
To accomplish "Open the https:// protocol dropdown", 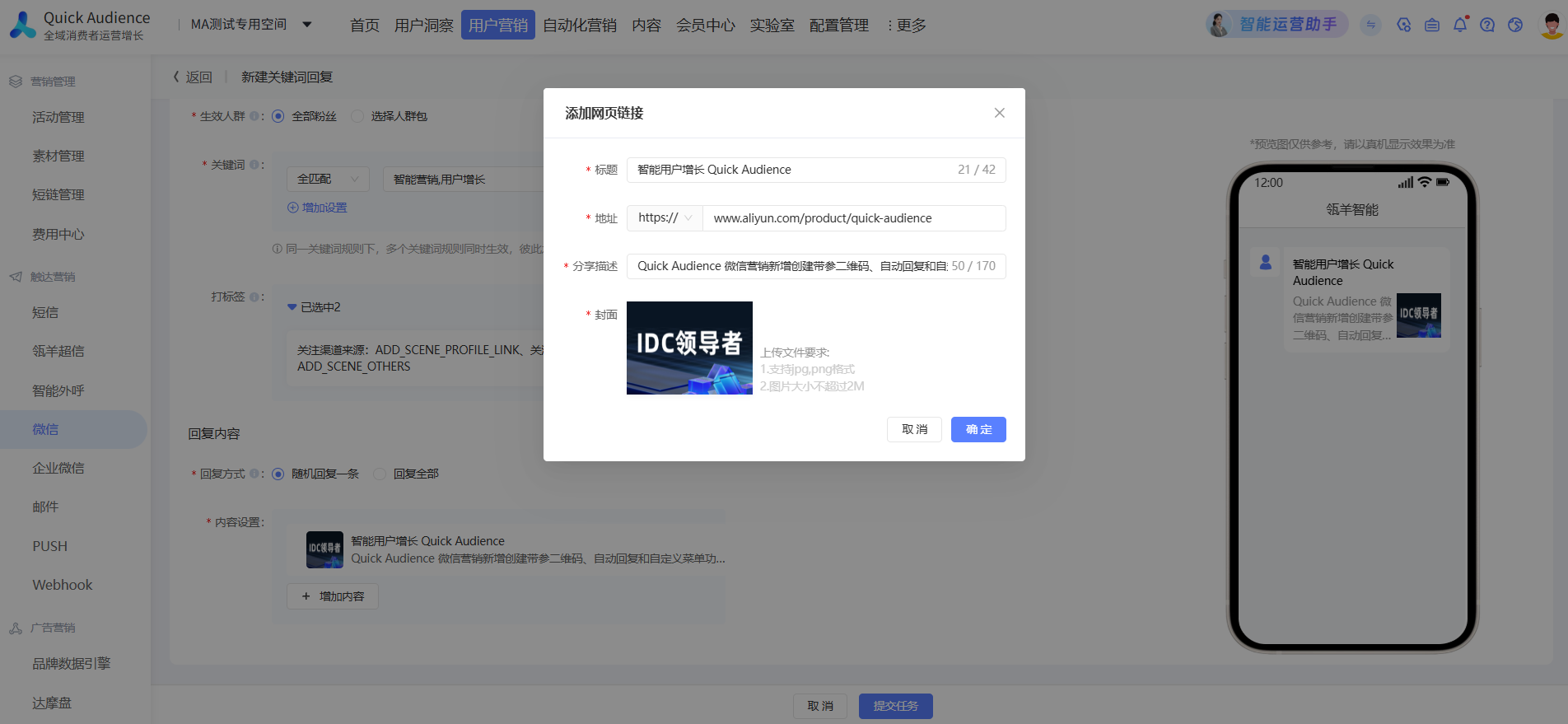I will [665, 218].
